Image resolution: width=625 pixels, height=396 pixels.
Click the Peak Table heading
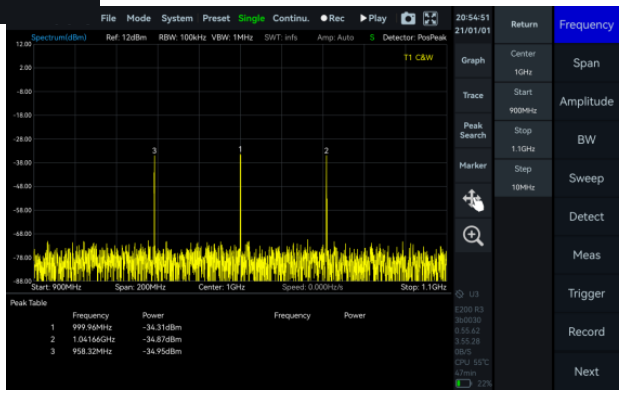coord(28,303)
